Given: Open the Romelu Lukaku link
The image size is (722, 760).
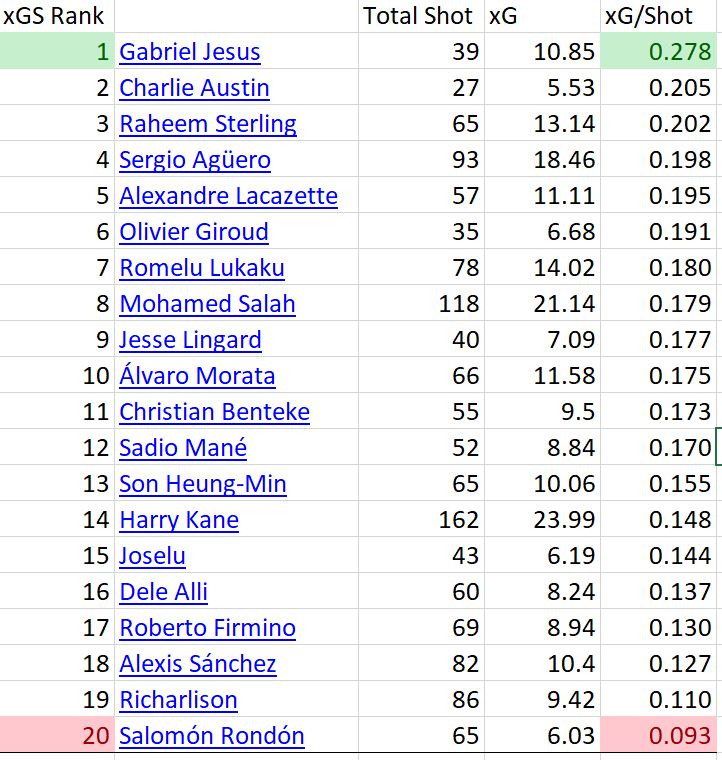Looking at the screenshot, I should coord(202,268).
